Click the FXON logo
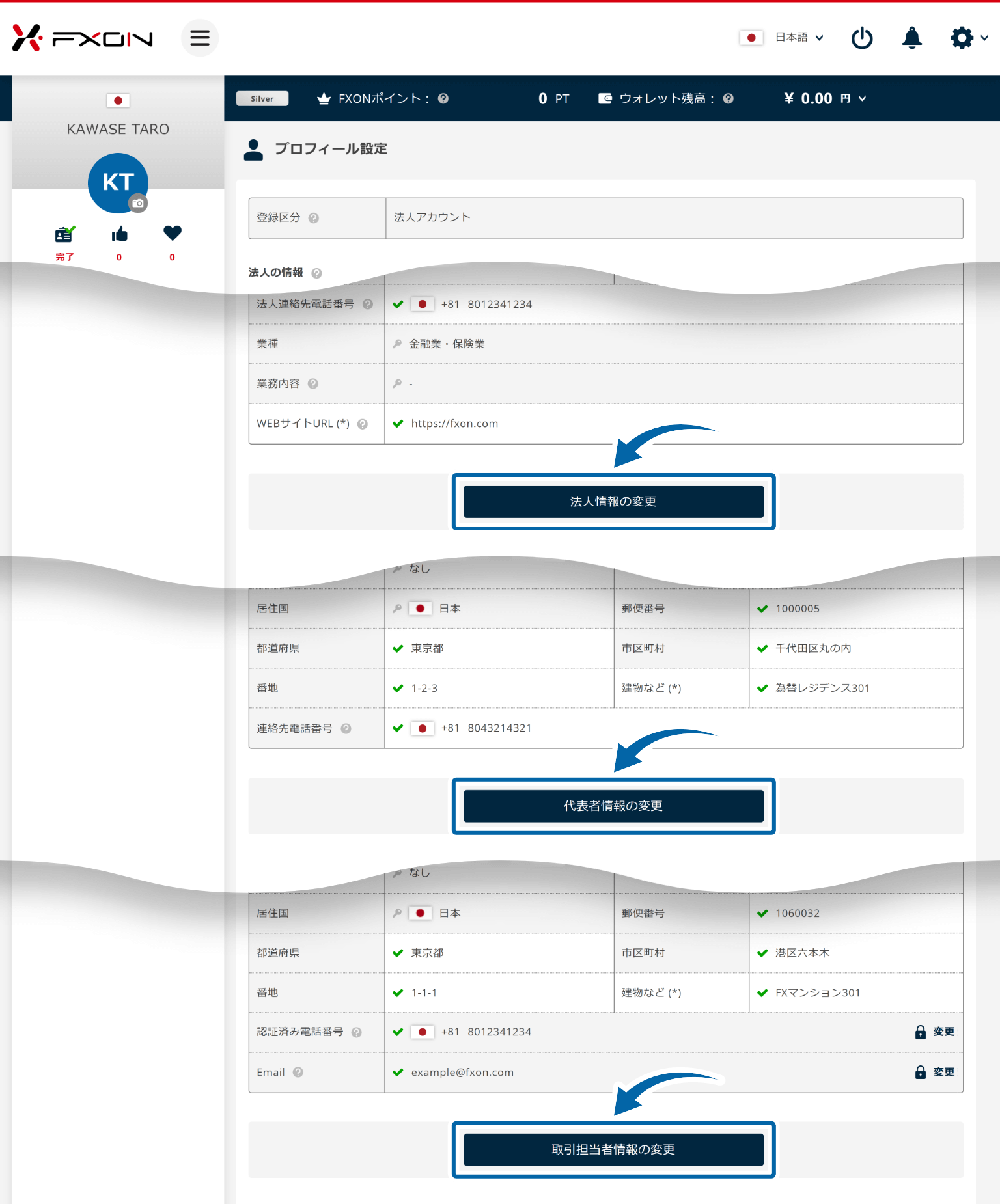 pos(83,38)
